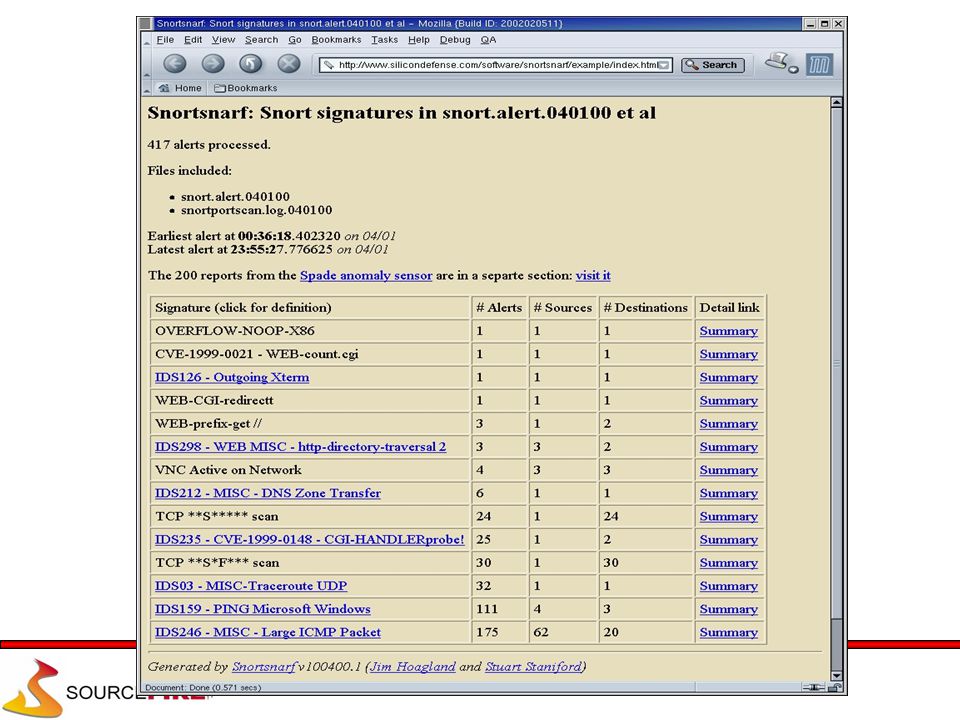Open the Bookmarks folder in personal toolbar

pyautogui.click(x=246, y=88)
